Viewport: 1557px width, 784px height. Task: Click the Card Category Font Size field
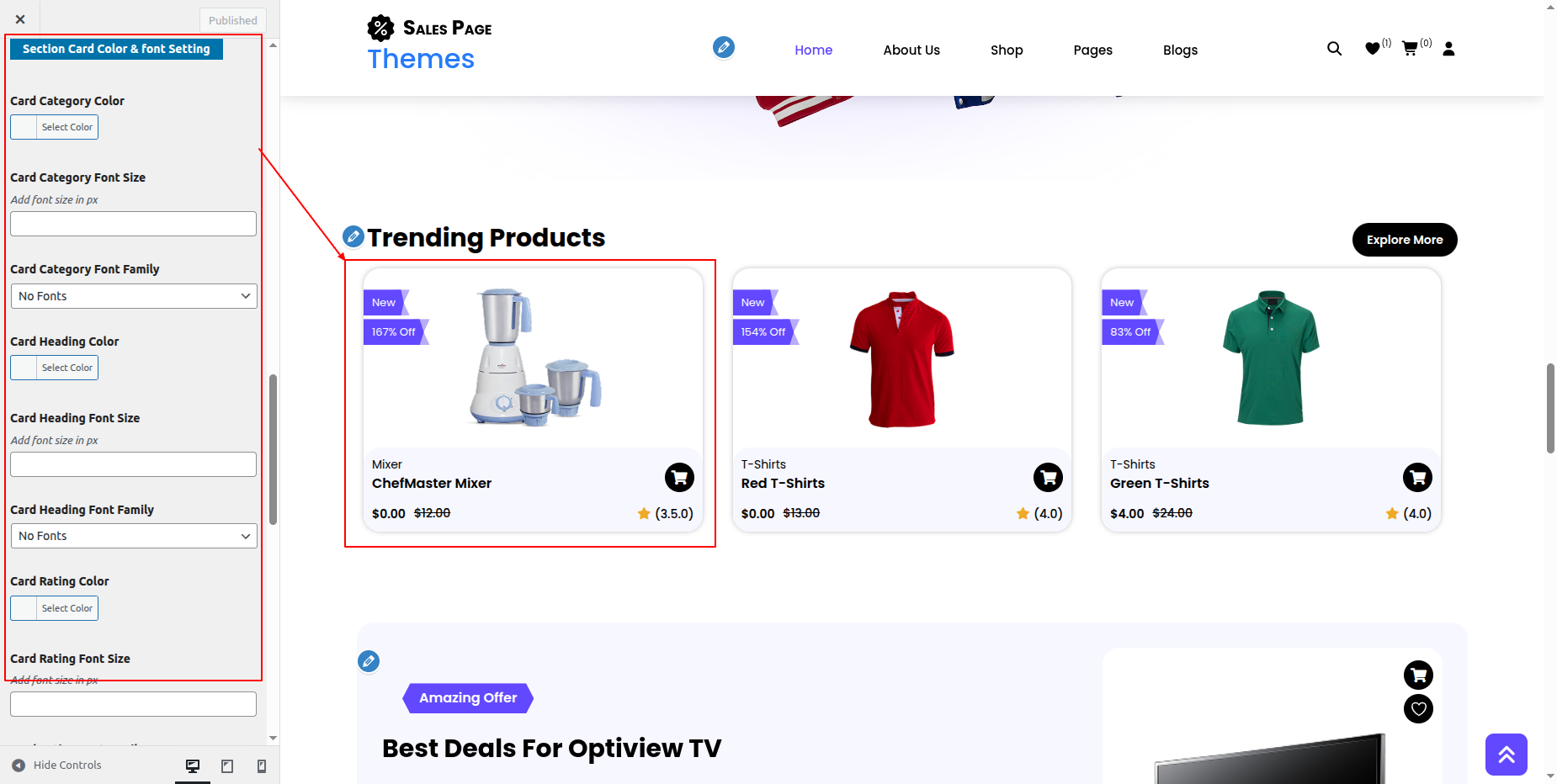click(x=134, y=224)
